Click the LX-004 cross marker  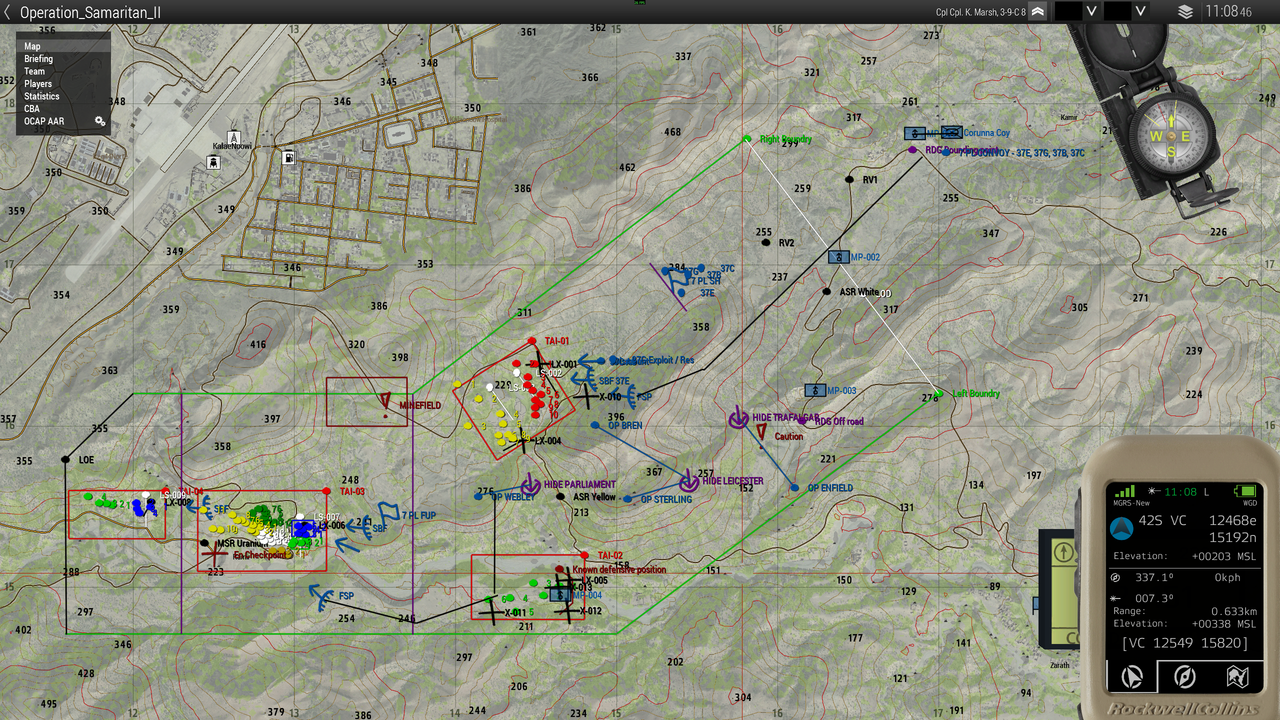521,440
